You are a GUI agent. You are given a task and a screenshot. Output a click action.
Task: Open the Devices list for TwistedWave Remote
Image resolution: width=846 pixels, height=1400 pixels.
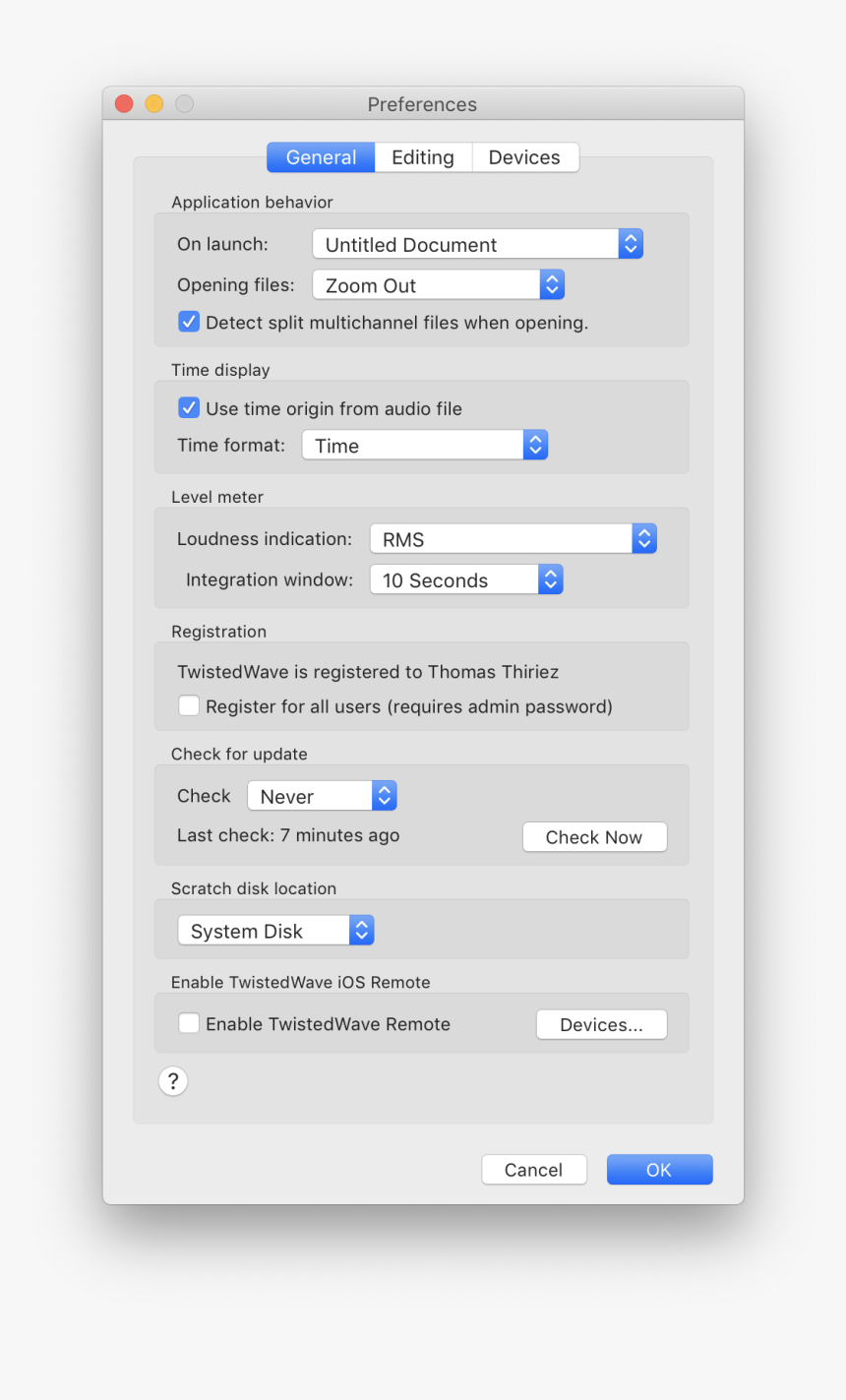(601, 1023)
